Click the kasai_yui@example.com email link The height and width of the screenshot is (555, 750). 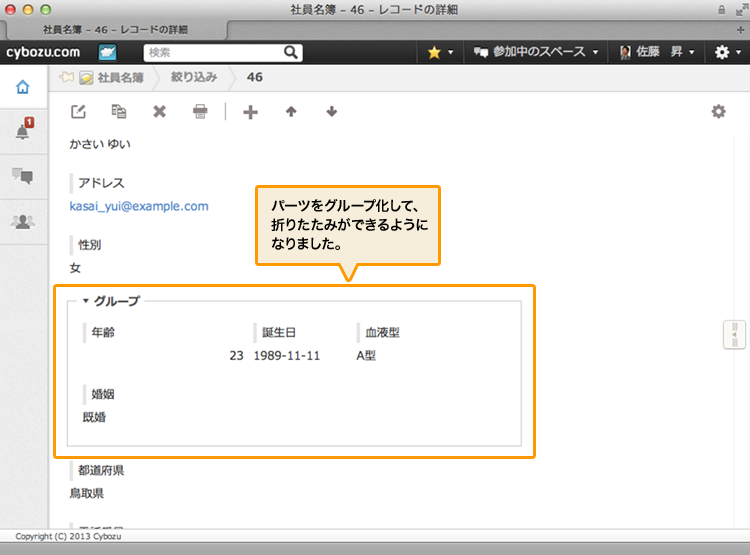click(x=139, y=206)
